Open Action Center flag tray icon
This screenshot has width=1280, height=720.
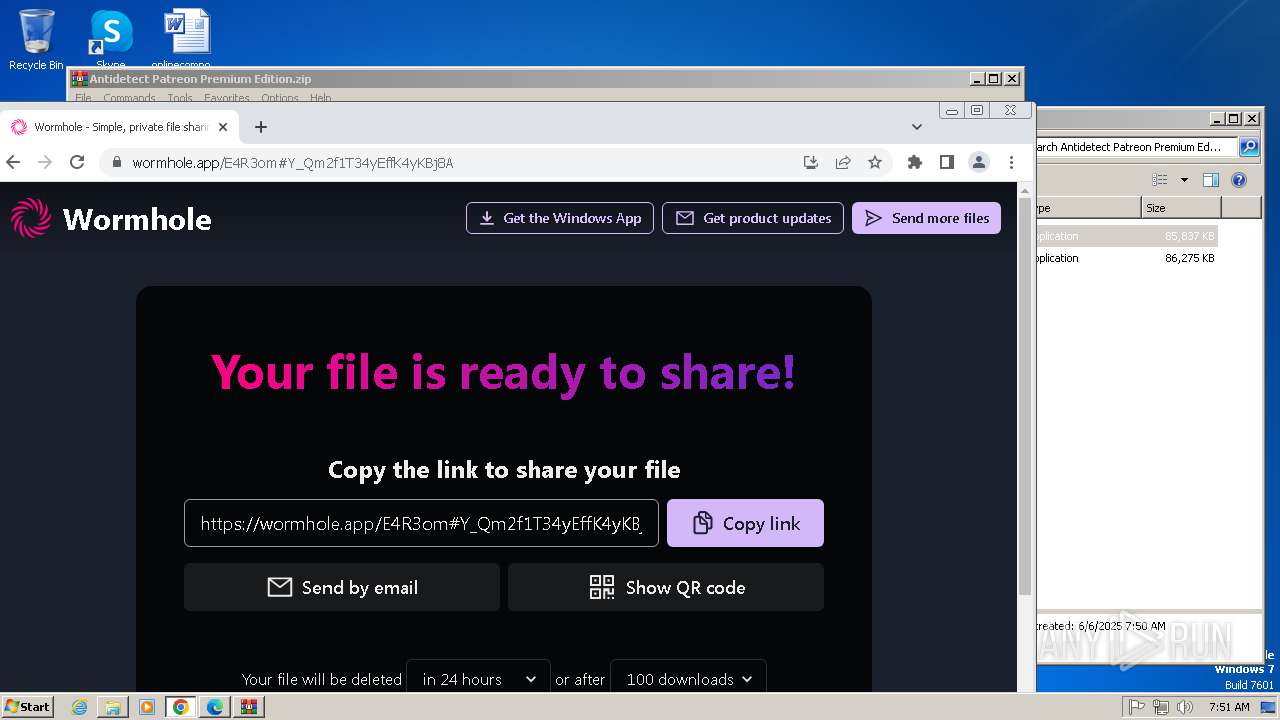coord(1137,707)
